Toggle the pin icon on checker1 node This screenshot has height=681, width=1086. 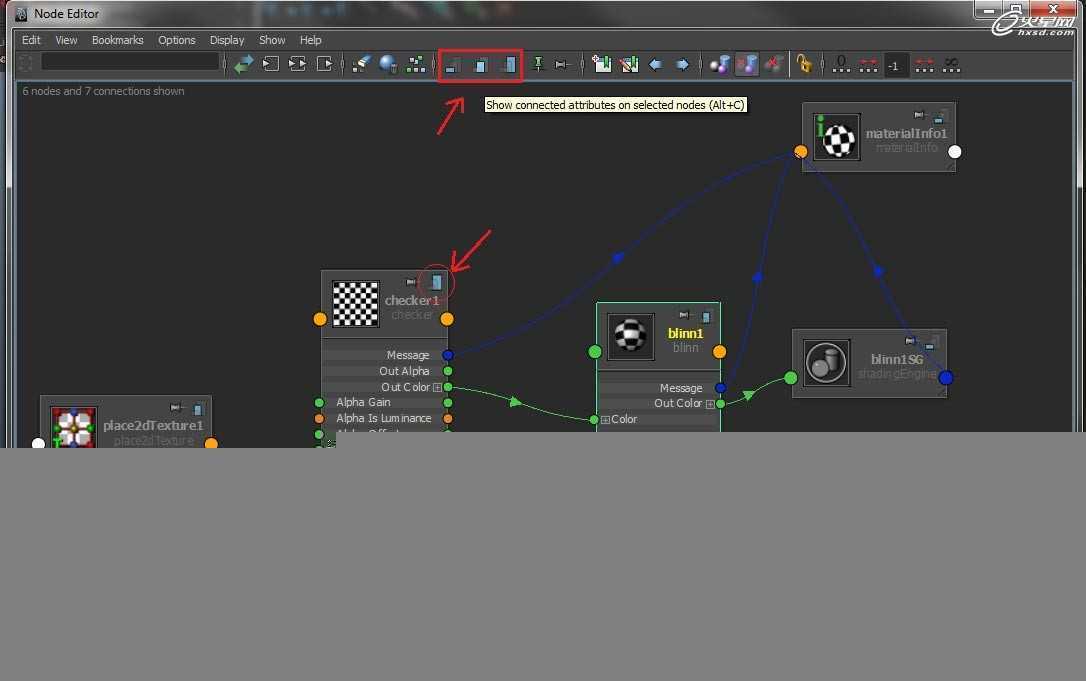coord(411,282)
